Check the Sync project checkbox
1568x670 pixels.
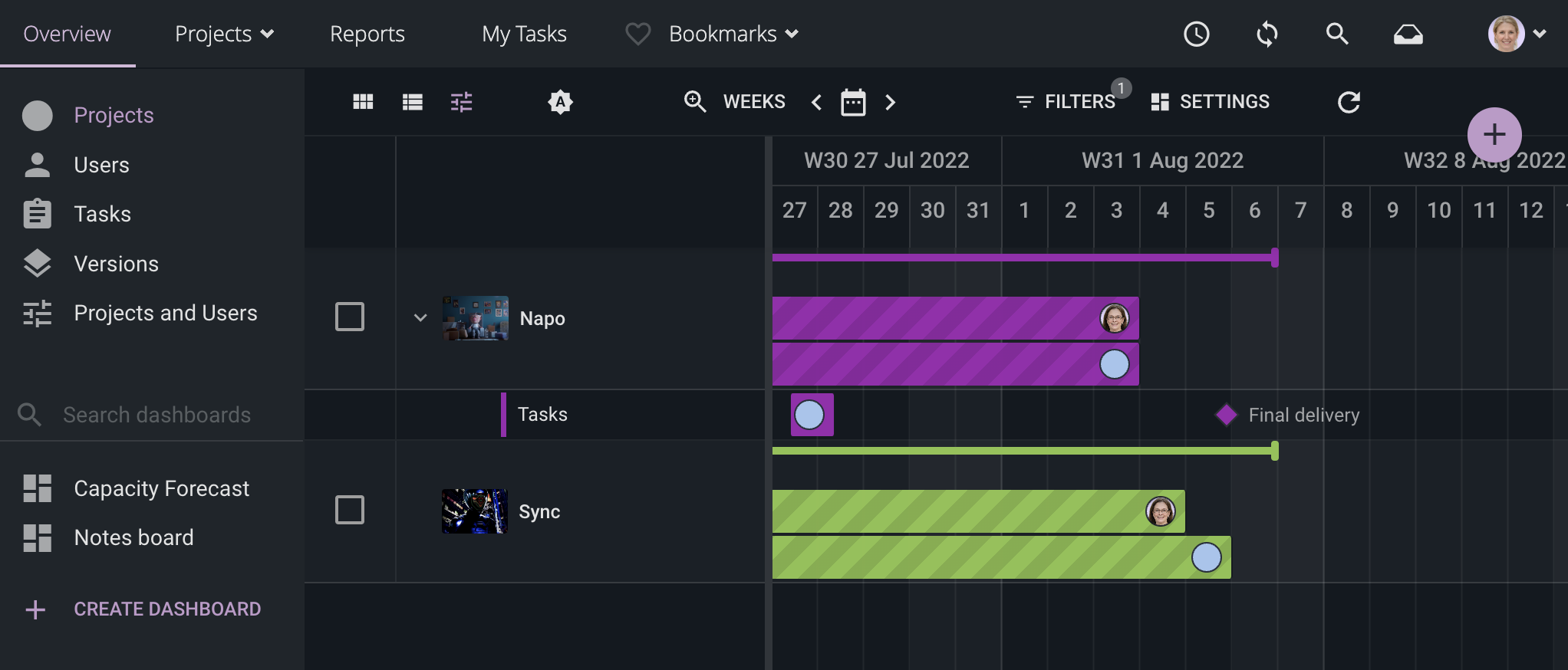point(350,510)
